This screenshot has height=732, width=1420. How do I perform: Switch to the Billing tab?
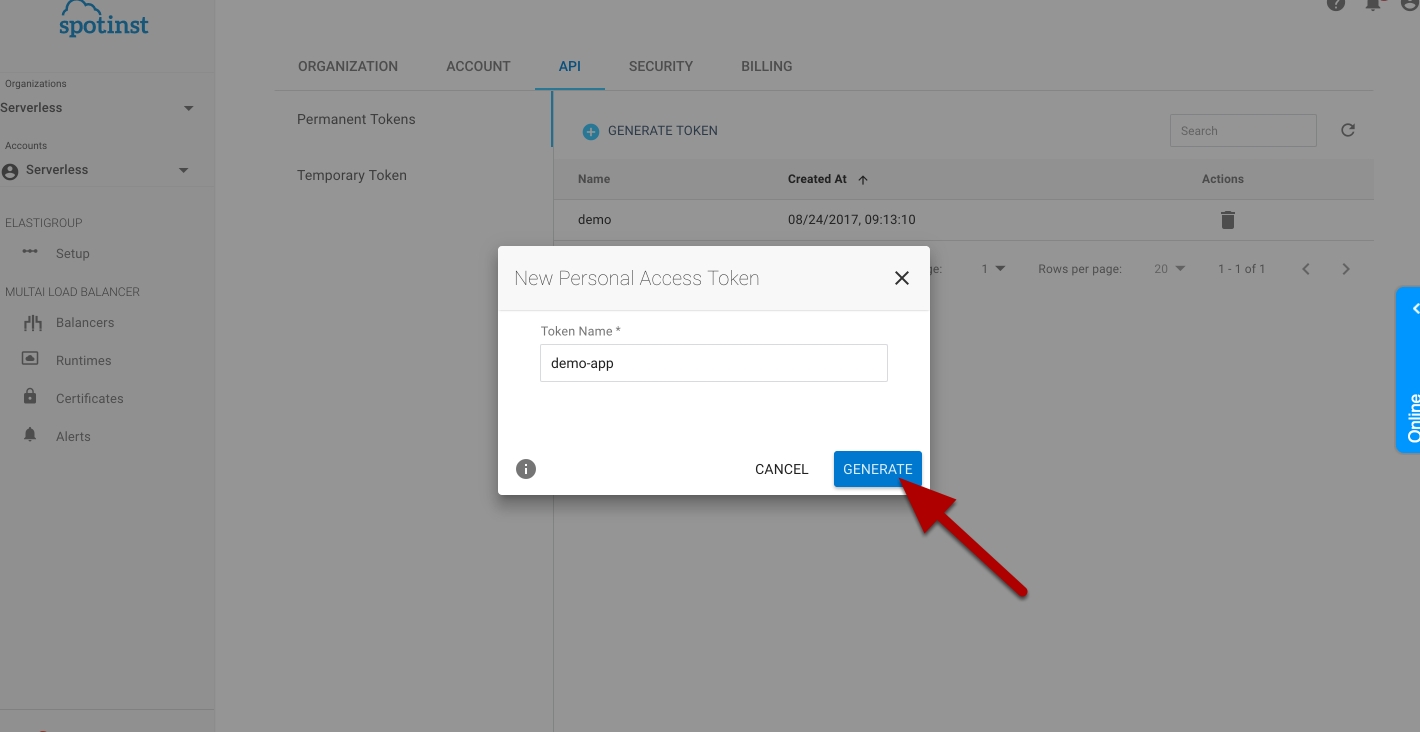pyautogui.click(x=766, y=66)
